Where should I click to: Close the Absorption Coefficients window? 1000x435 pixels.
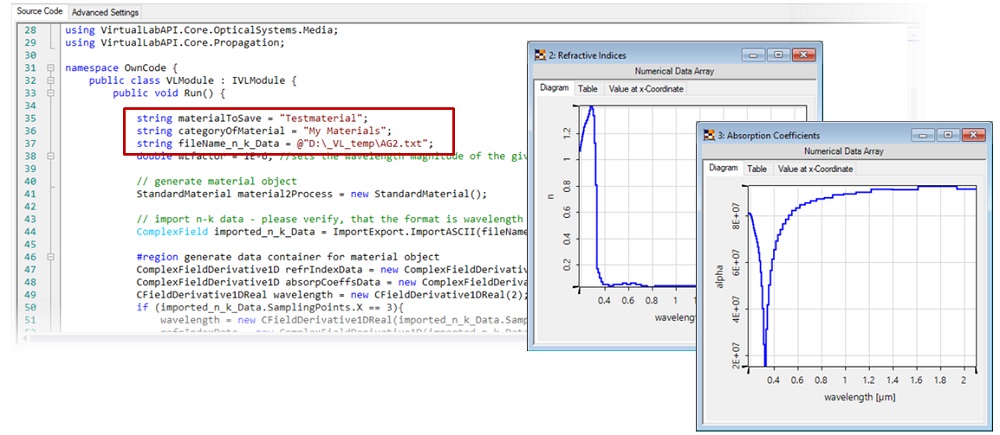[x=973, y=135]
